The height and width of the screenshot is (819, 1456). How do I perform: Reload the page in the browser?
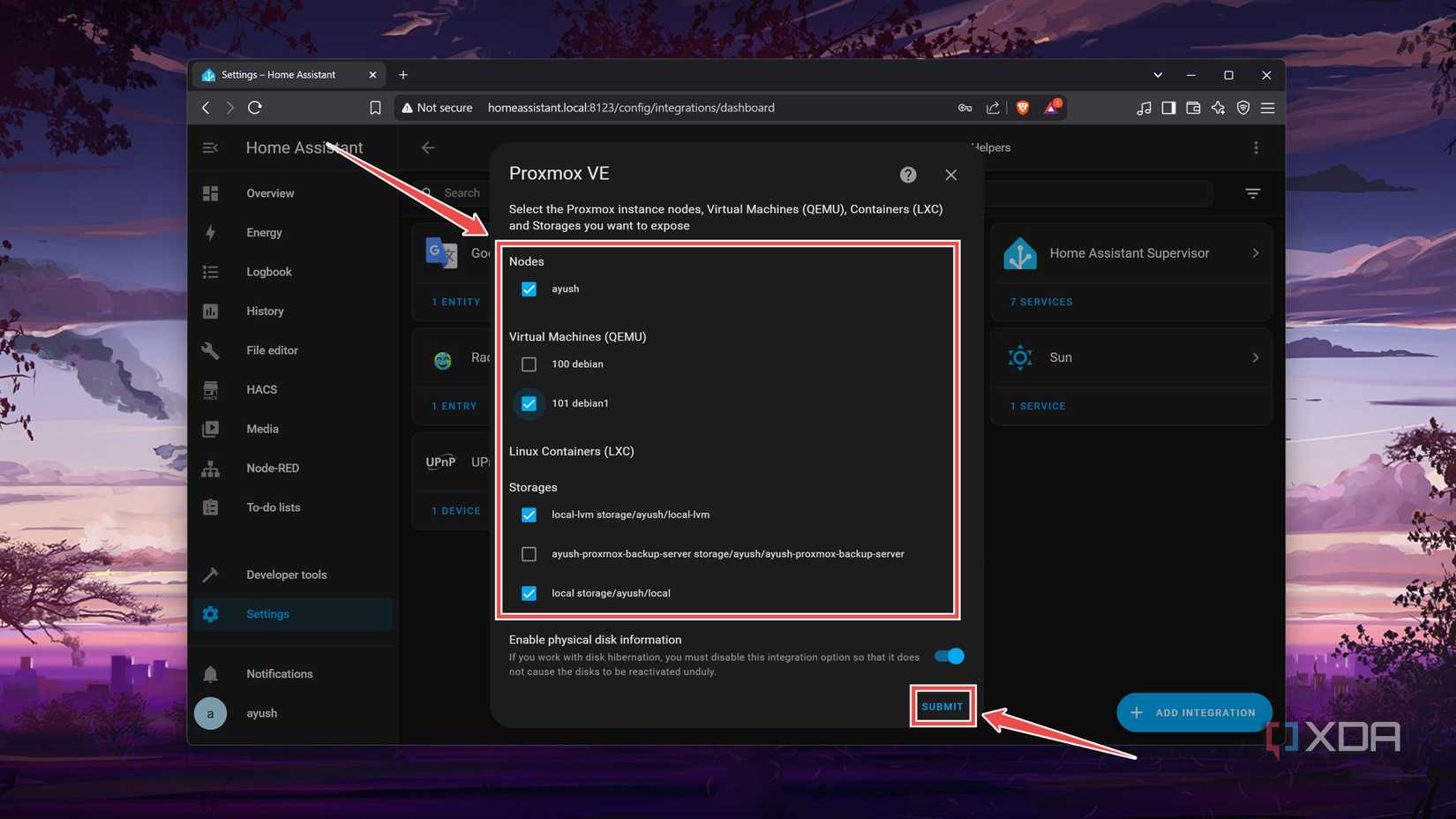tap(255, 108)
